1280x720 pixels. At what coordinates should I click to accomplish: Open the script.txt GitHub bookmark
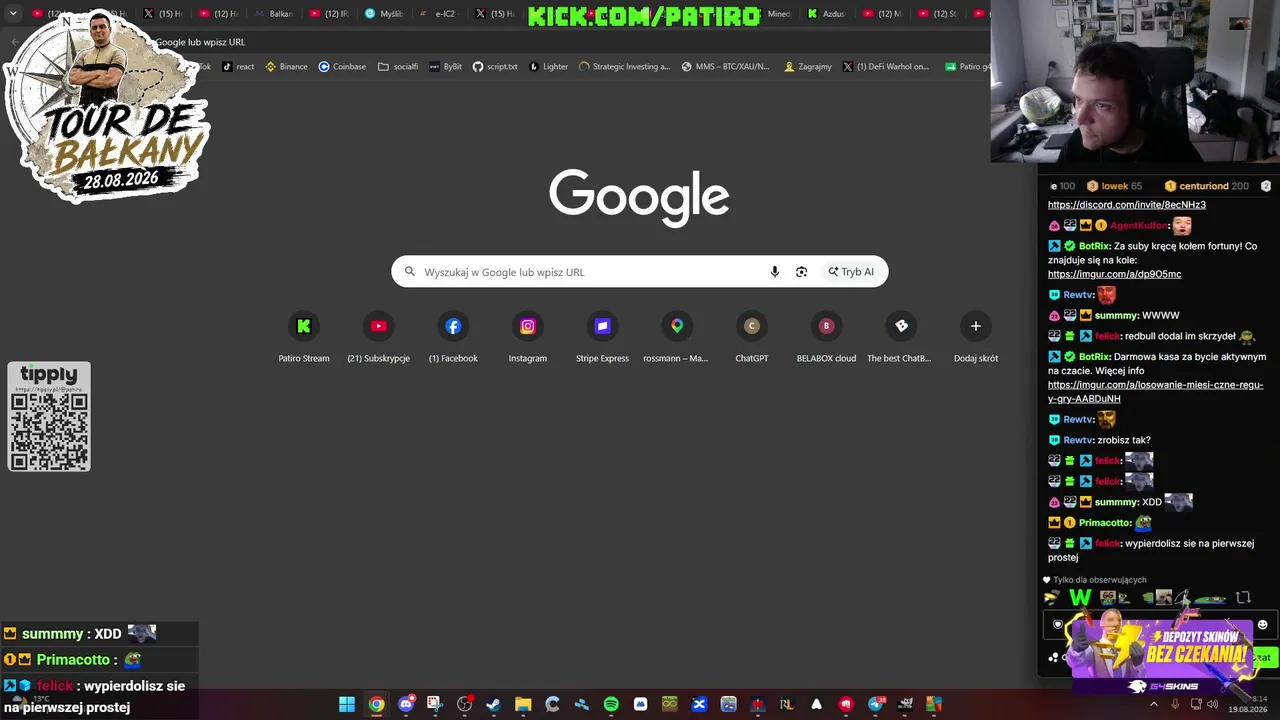tap(495, 67)
